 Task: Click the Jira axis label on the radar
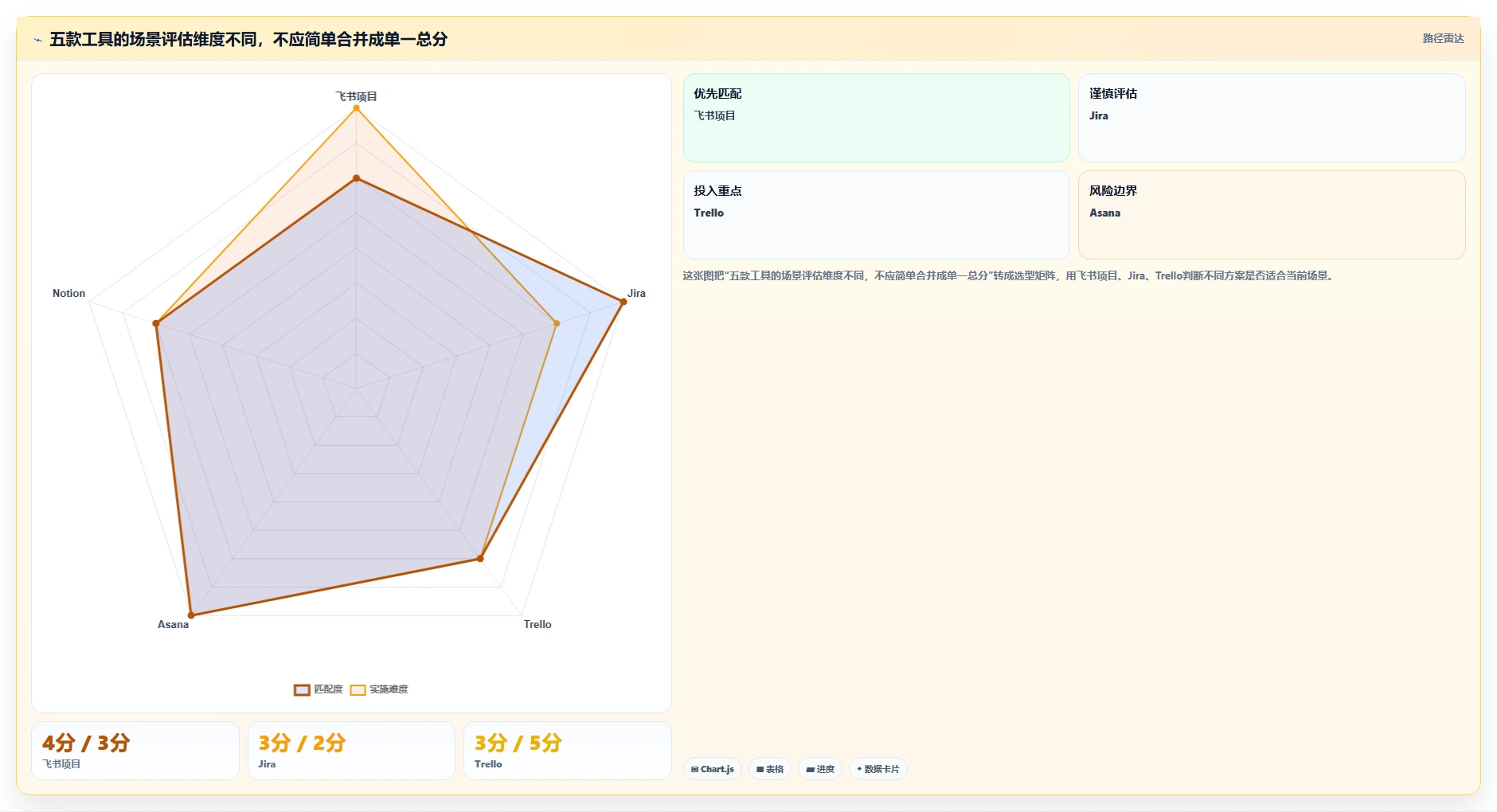[x=636, y=293]
